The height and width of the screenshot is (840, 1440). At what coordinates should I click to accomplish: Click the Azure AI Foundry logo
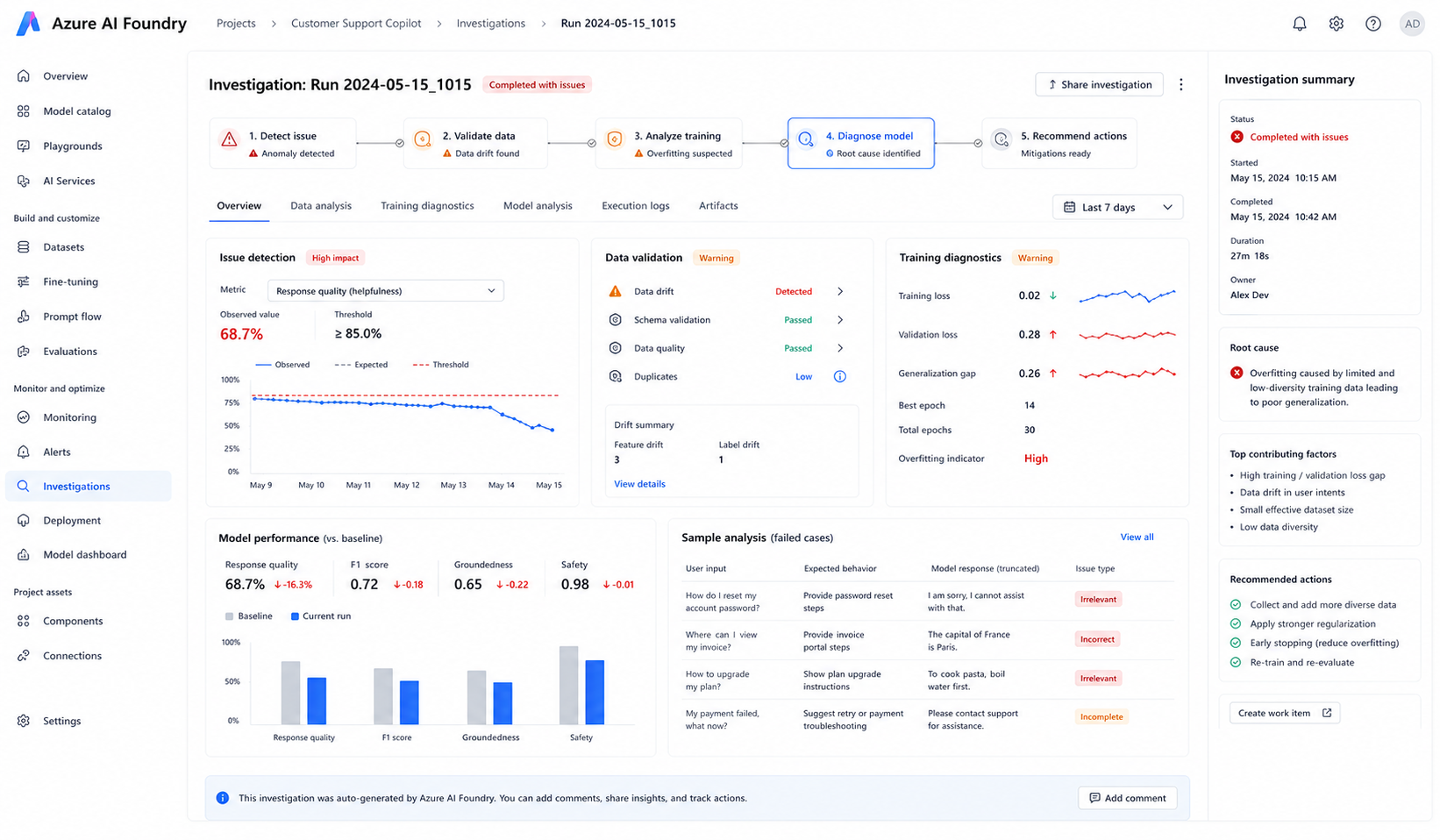pos(29,24)
